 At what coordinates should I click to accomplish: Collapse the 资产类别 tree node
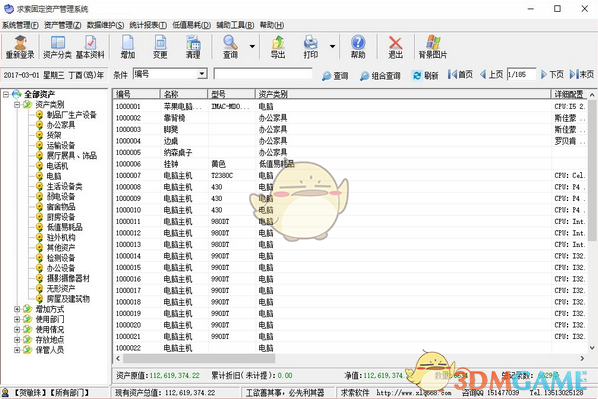17,104
